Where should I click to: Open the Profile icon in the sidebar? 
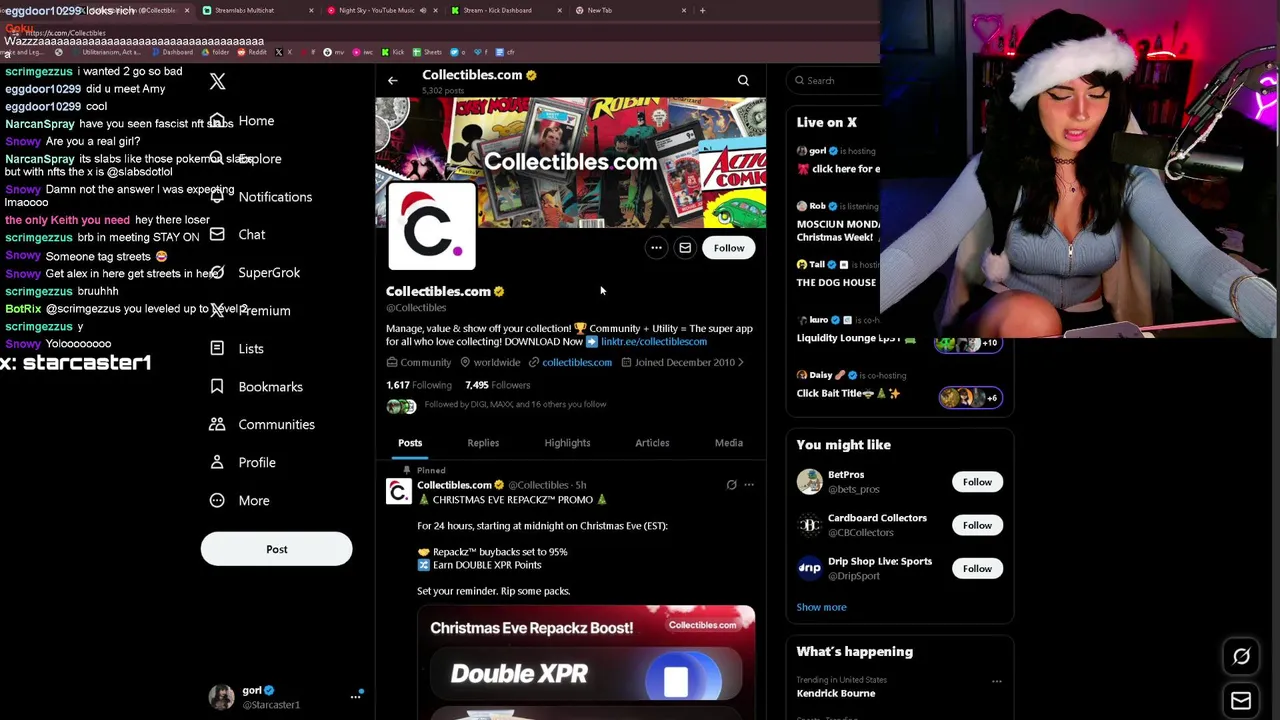[217, 462]
